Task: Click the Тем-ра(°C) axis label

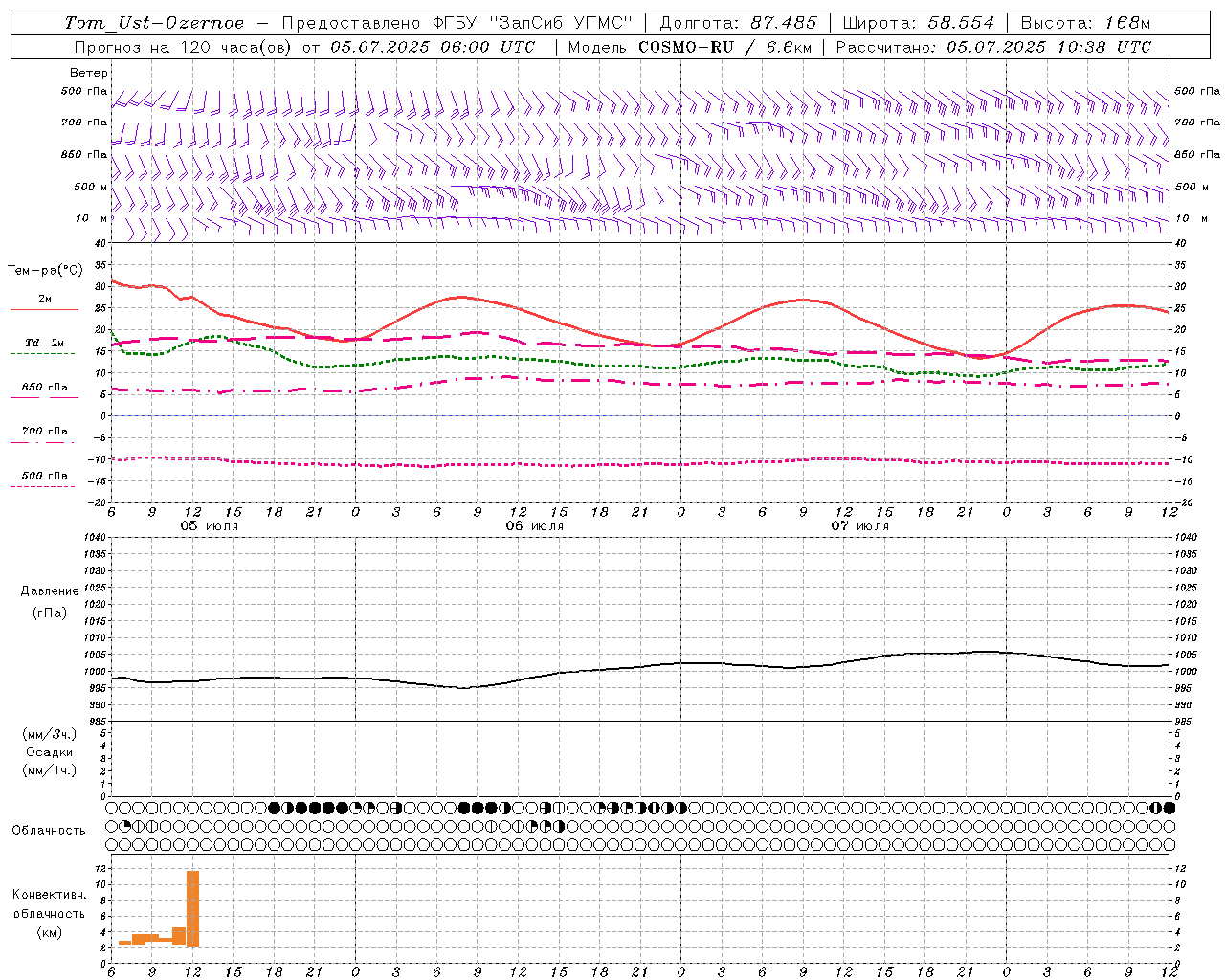Action: [45, 271]
